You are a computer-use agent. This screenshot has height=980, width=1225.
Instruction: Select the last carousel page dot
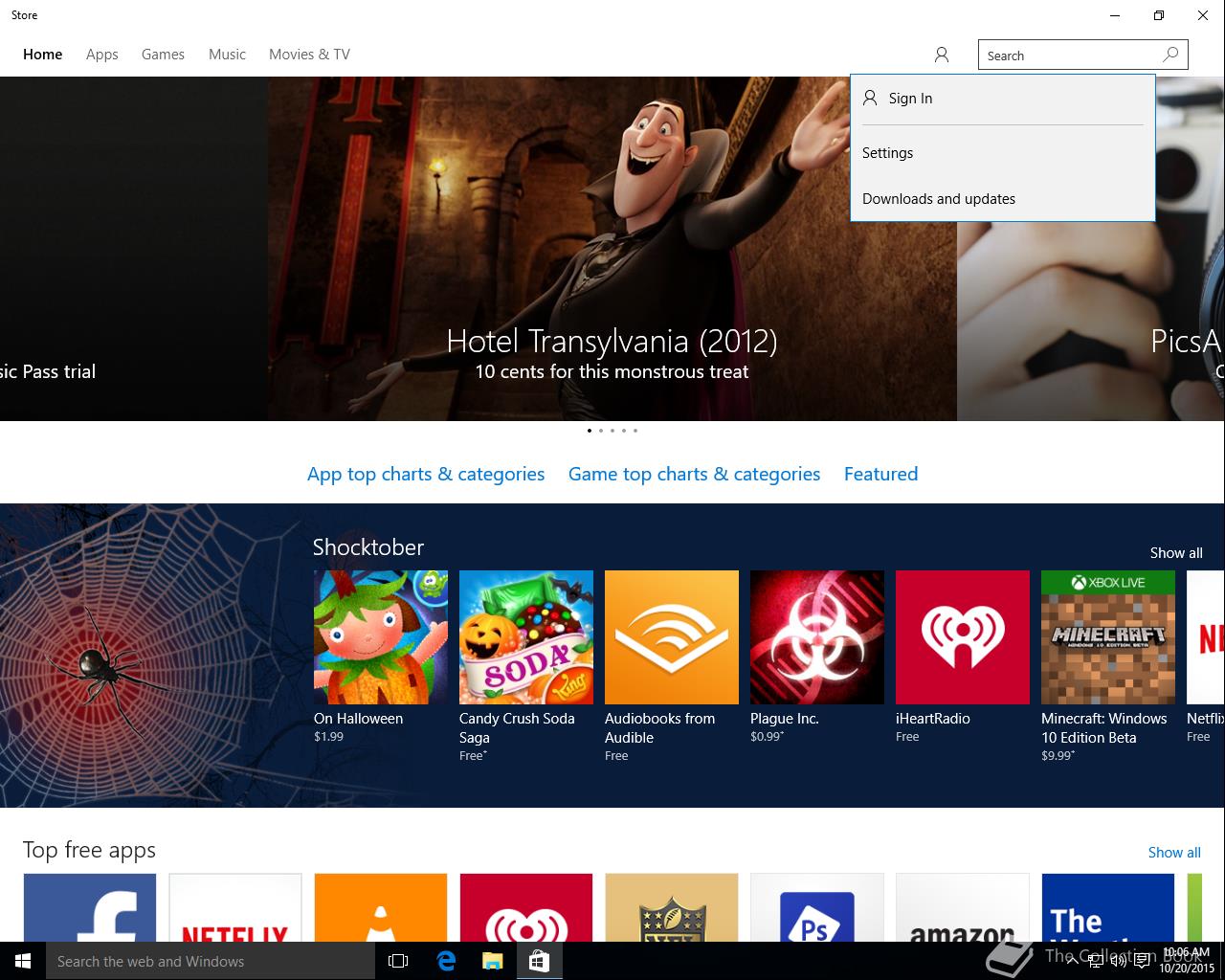coord(635,431)
